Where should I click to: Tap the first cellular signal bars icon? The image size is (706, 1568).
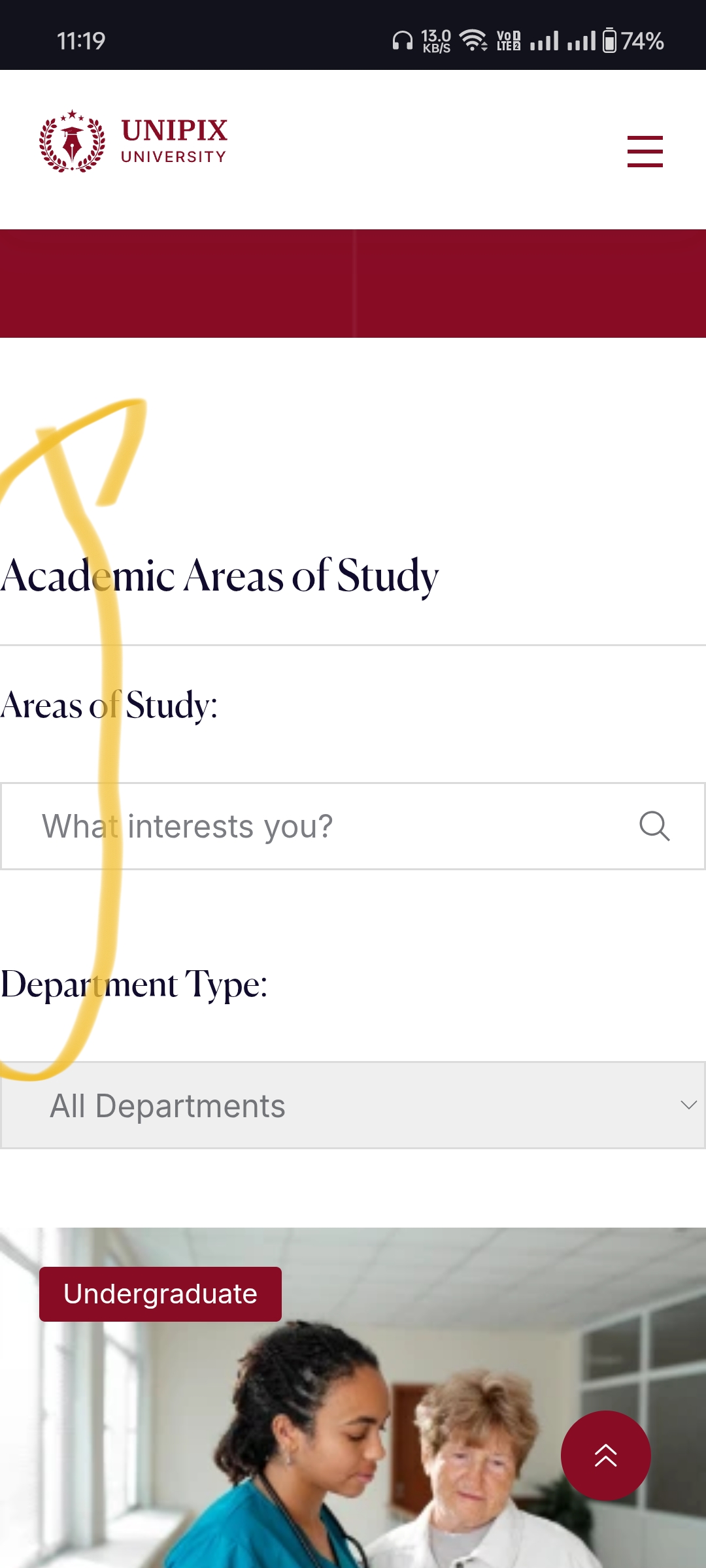545,41
